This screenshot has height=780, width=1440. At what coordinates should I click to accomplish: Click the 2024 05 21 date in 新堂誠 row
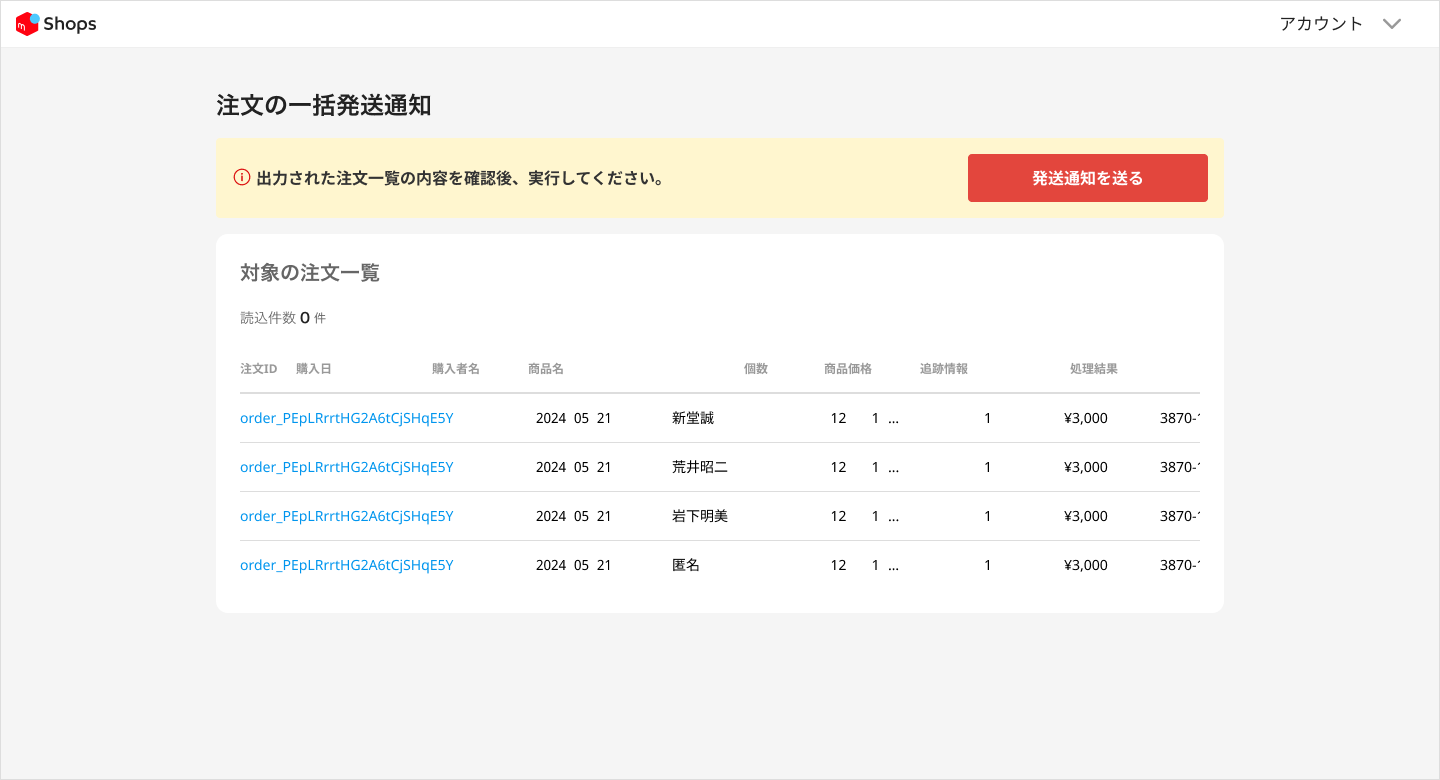(x=574, y=418)
